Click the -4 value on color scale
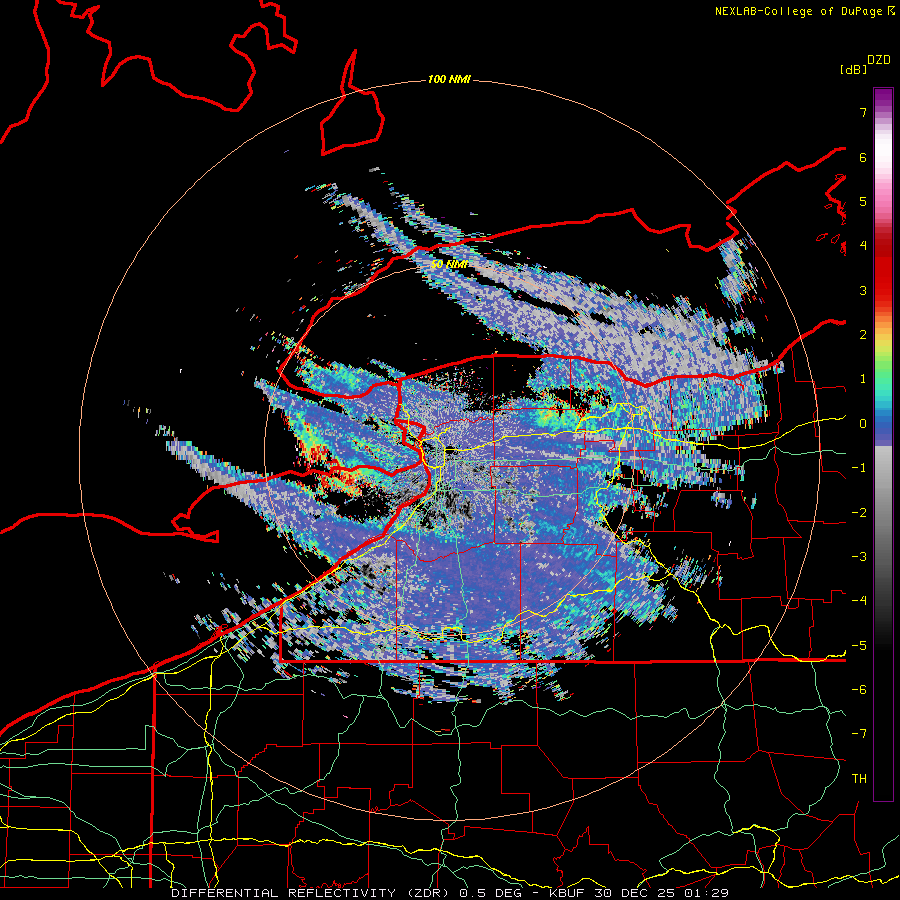Image resolution: width=900 pixels, height=900 pixels. coord(859,601)
